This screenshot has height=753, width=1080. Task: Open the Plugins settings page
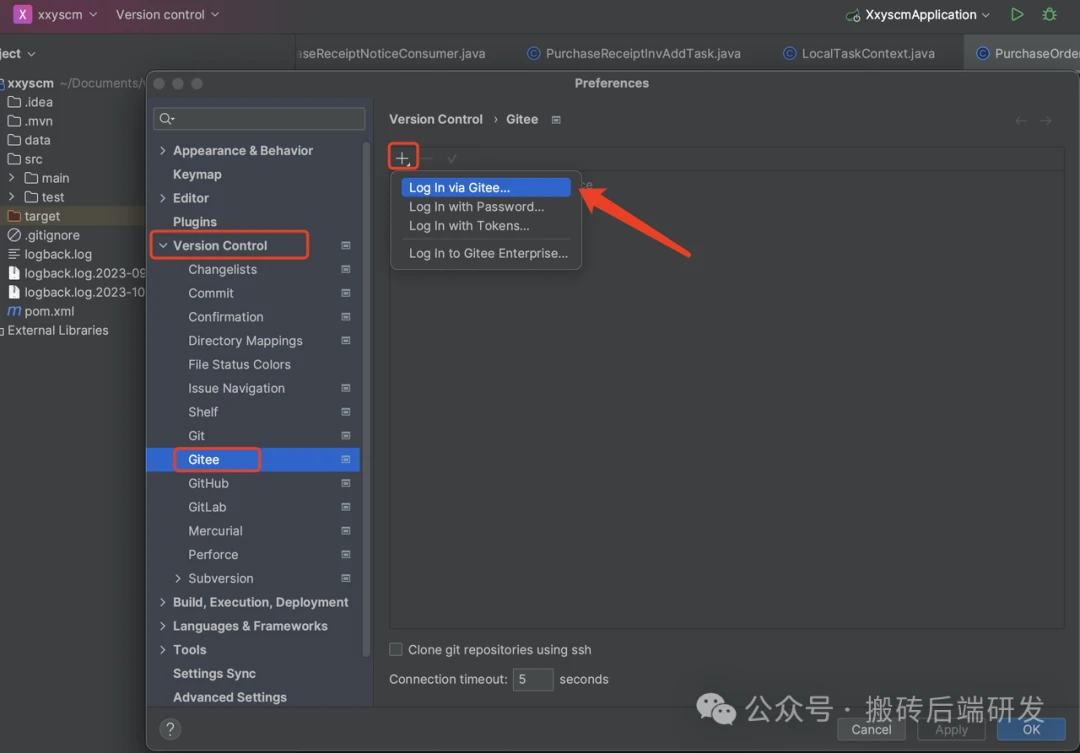pos(195,222)
